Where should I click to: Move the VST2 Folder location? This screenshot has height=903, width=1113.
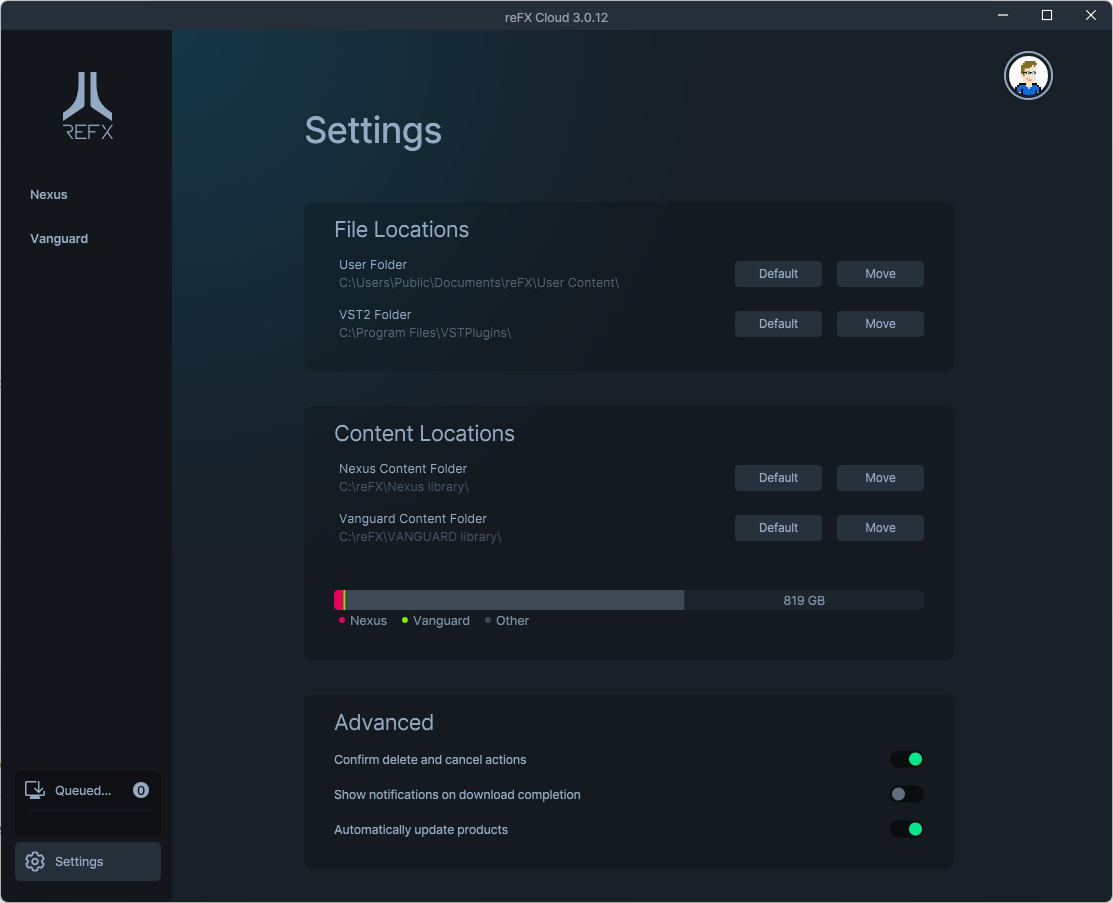click(880, 324)
